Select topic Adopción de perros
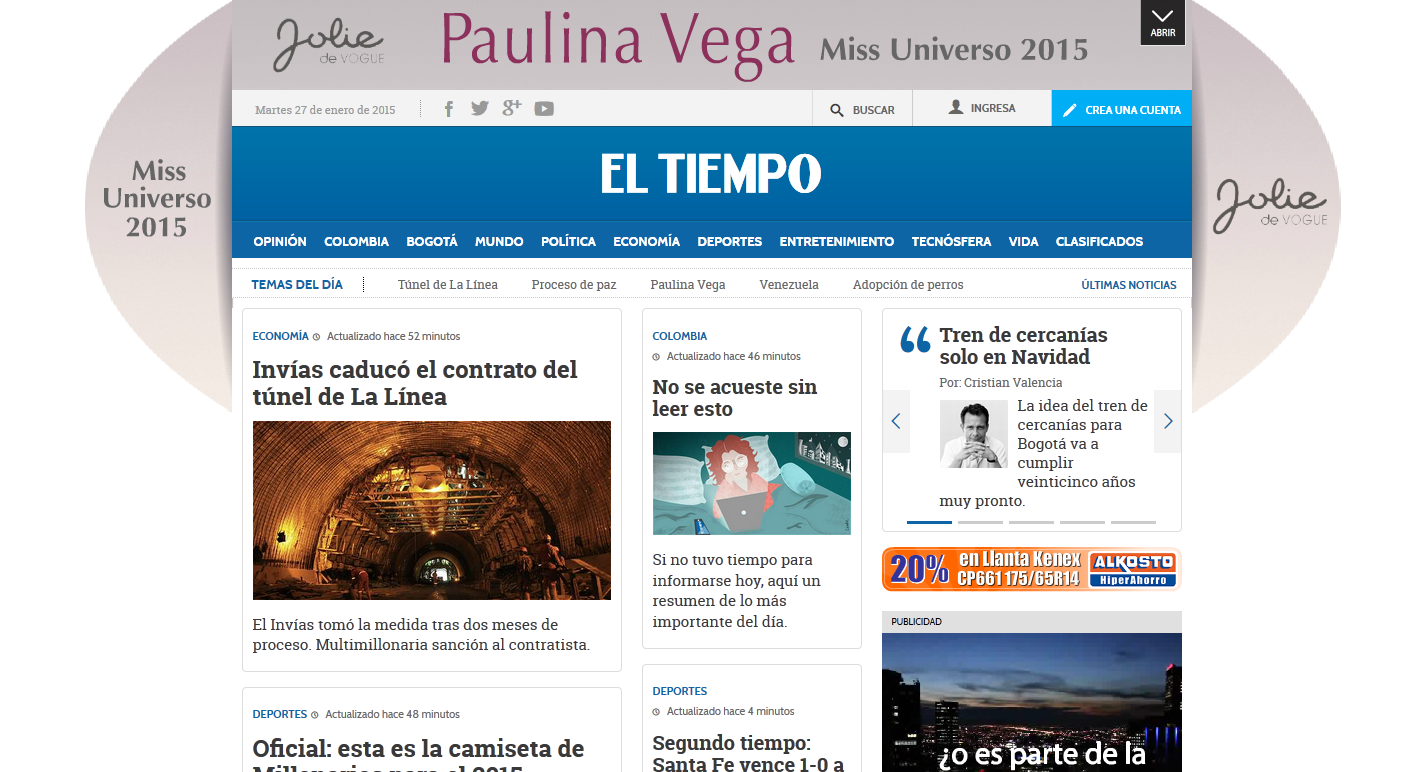 [x=908, y=285]
